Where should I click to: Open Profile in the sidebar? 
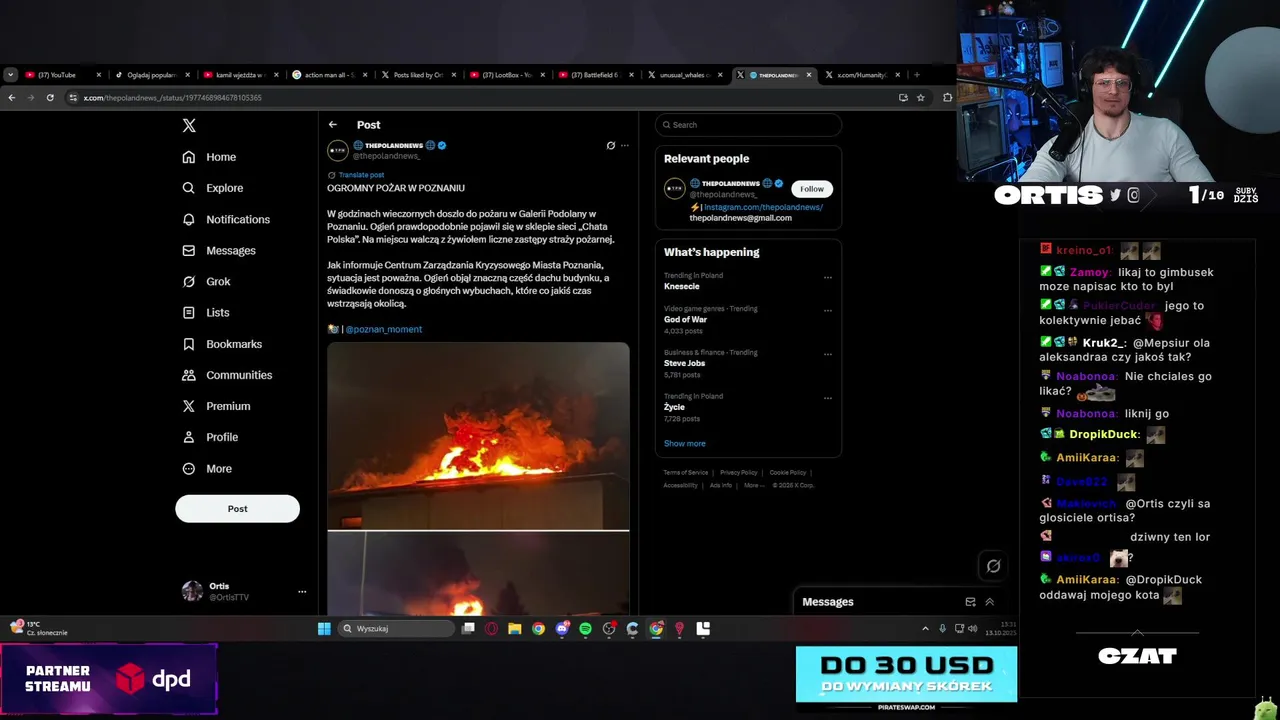[210, 437]
